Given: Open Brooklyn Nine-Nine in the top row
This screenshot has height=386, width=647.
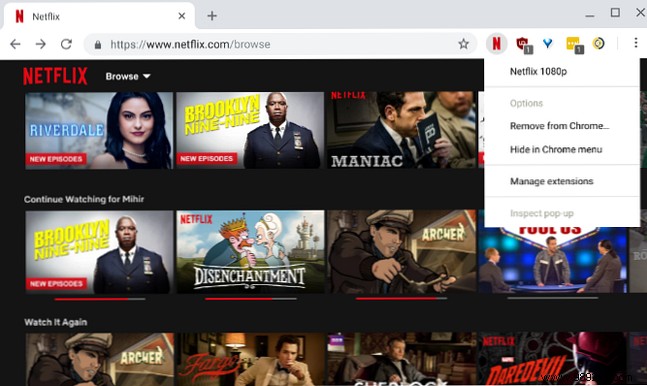Looking at the screenshot, I should [x=250, y=130].
